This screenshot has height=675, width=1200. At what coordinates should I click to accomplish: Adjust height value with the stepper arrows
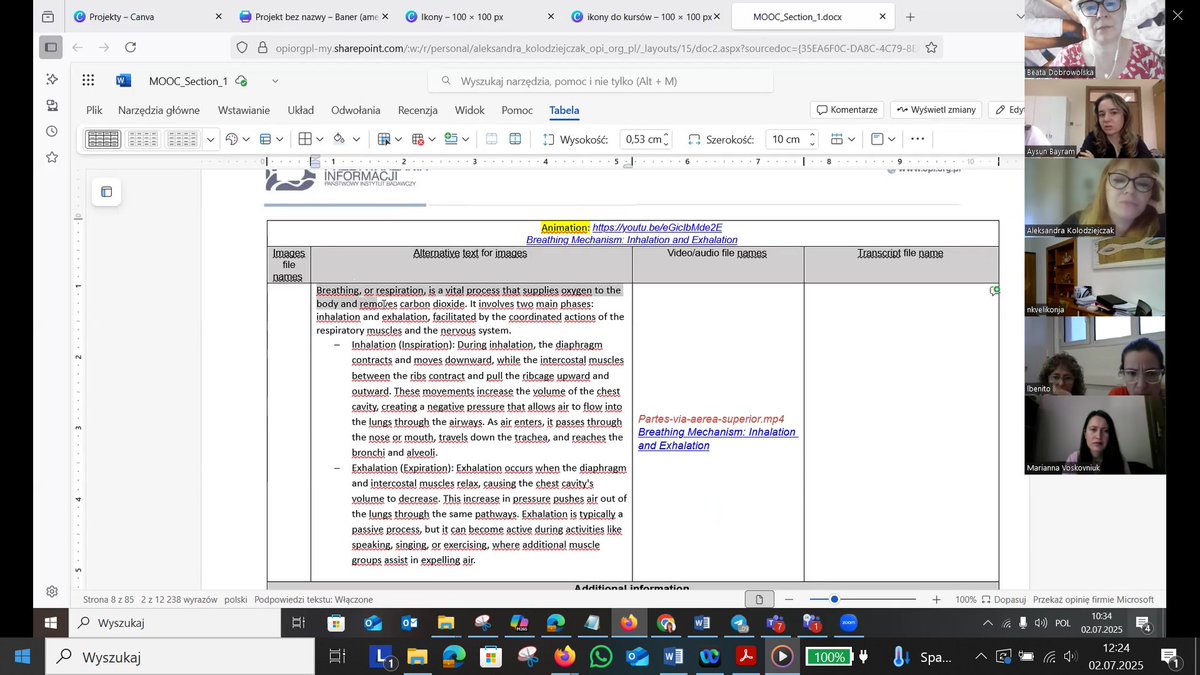(x=667, y=140)
